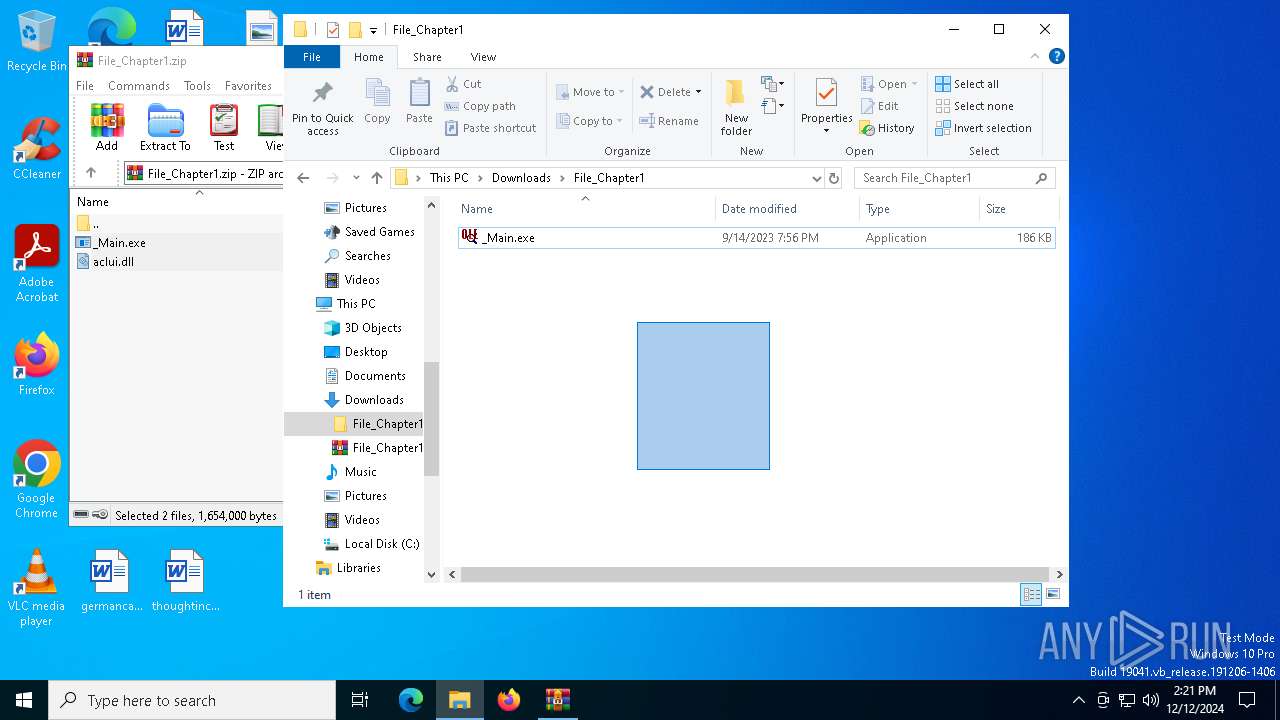Click Select none in ribbon
This screenshot has width=1280, height=720.
coord(974,106)
